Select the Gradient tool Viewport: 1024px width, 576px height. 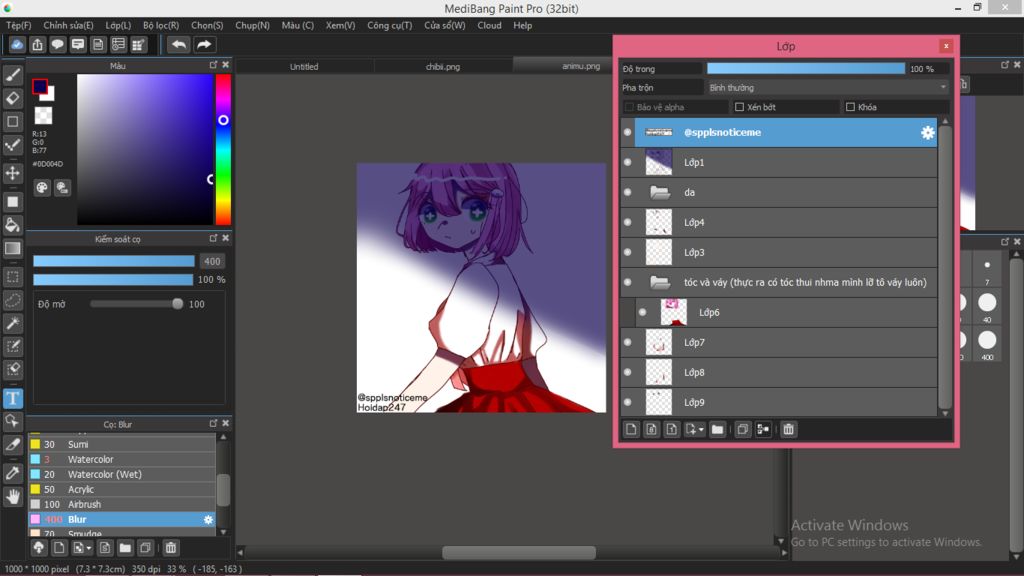(12, 248)
